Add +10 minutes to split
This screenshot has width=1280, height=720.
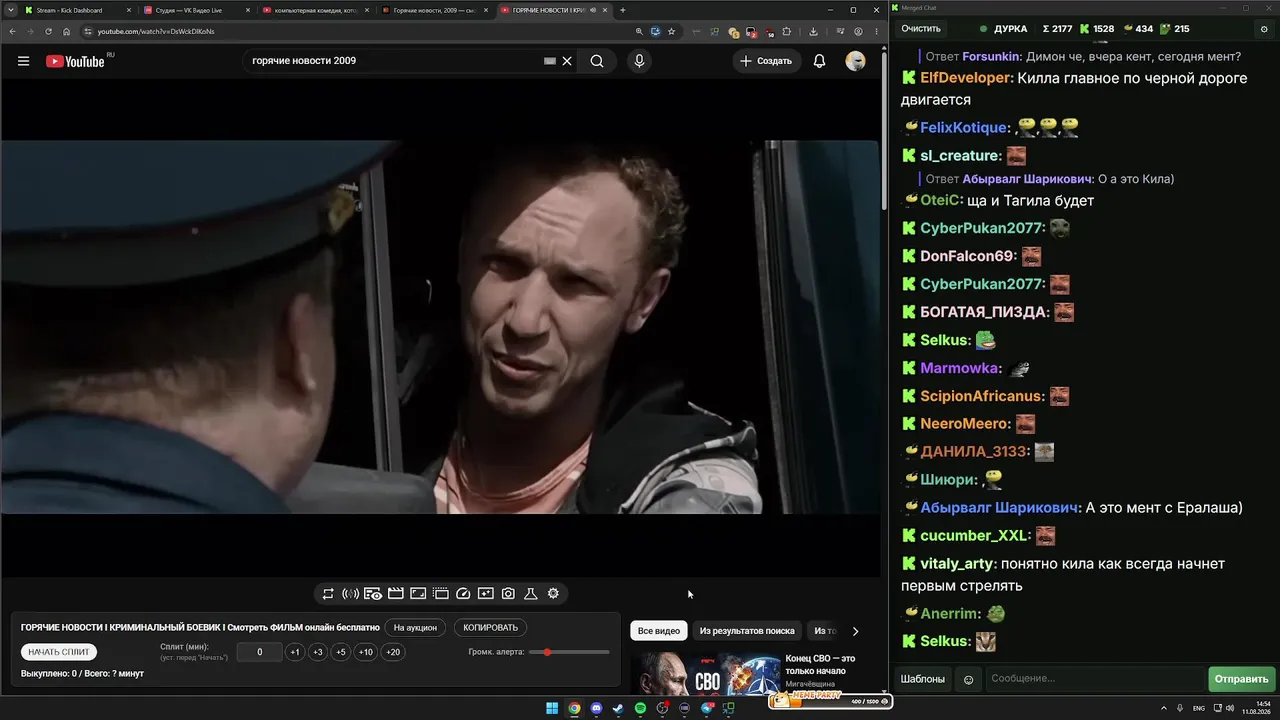pos(366,652)
